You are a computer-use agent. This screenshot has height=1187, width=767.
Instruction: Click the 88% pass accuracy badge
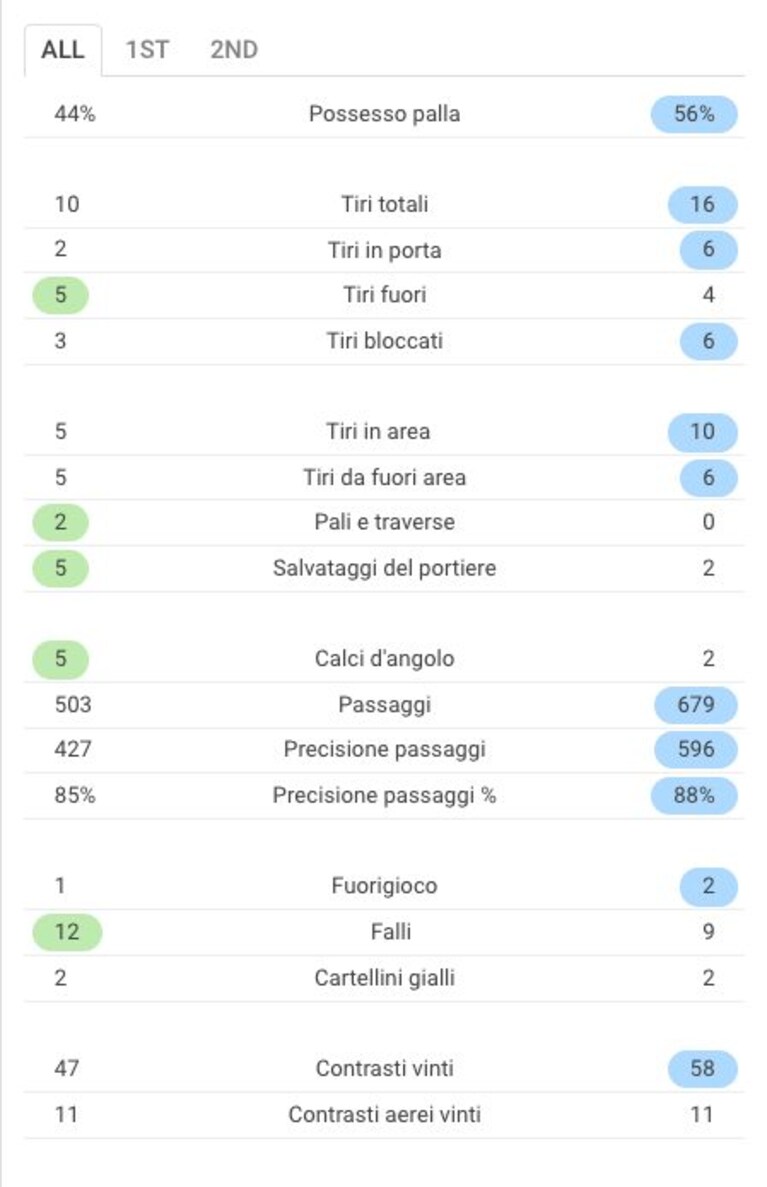694,796
